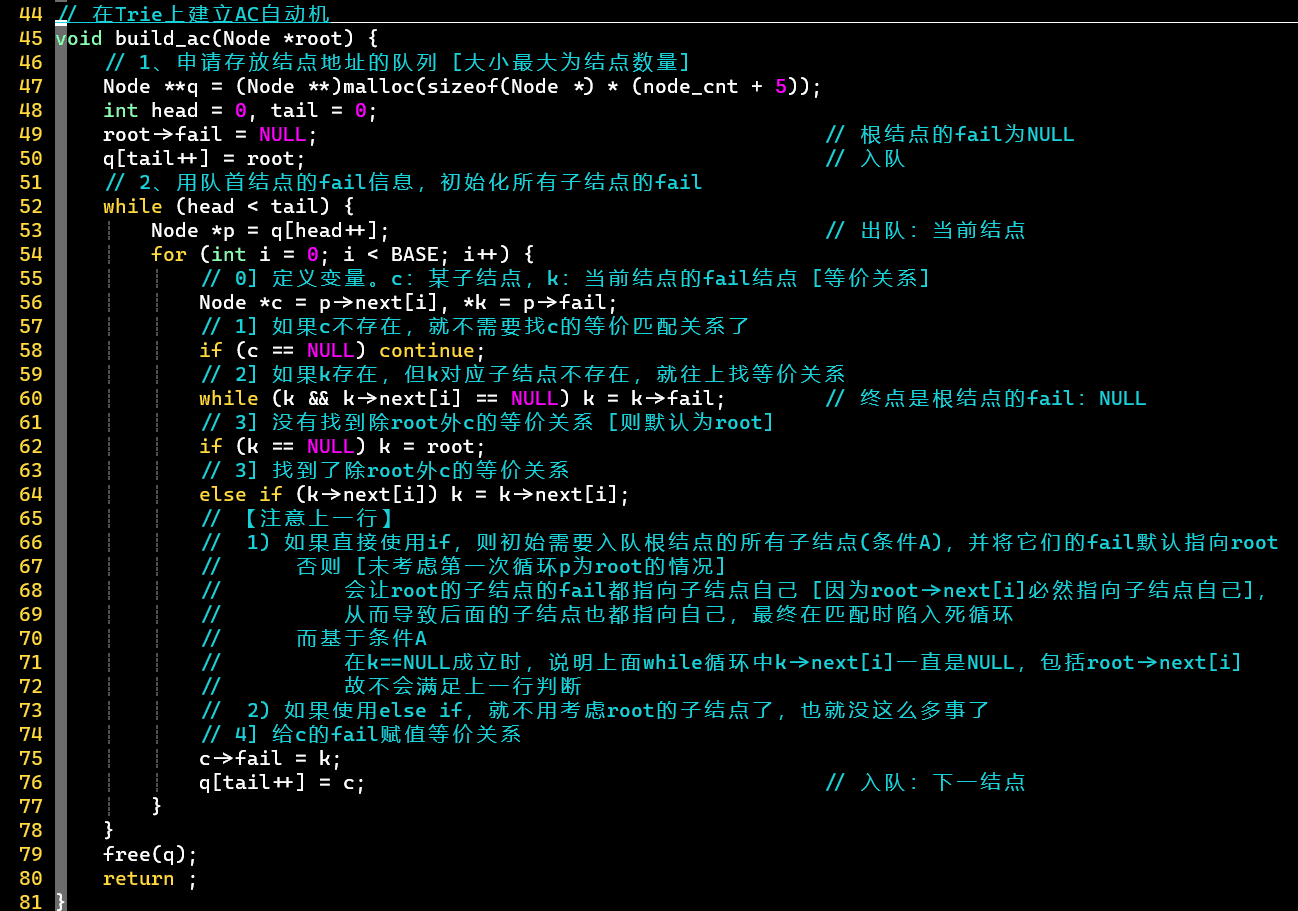Click line number 64 in the gutter
The image size is (1298, 911).
[31, 494]
